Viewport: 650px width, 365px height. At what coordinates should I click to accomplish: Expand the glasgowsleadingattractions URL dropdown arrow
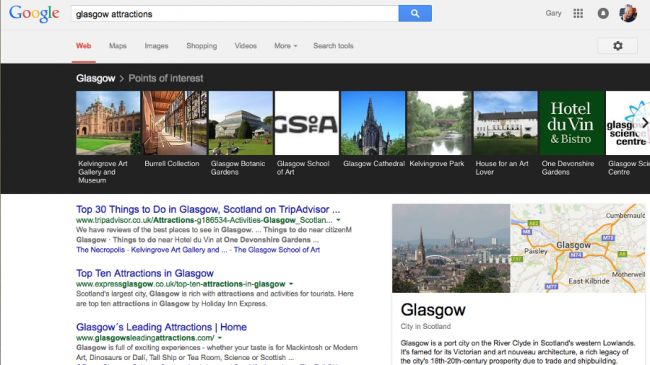coord(220,338)
